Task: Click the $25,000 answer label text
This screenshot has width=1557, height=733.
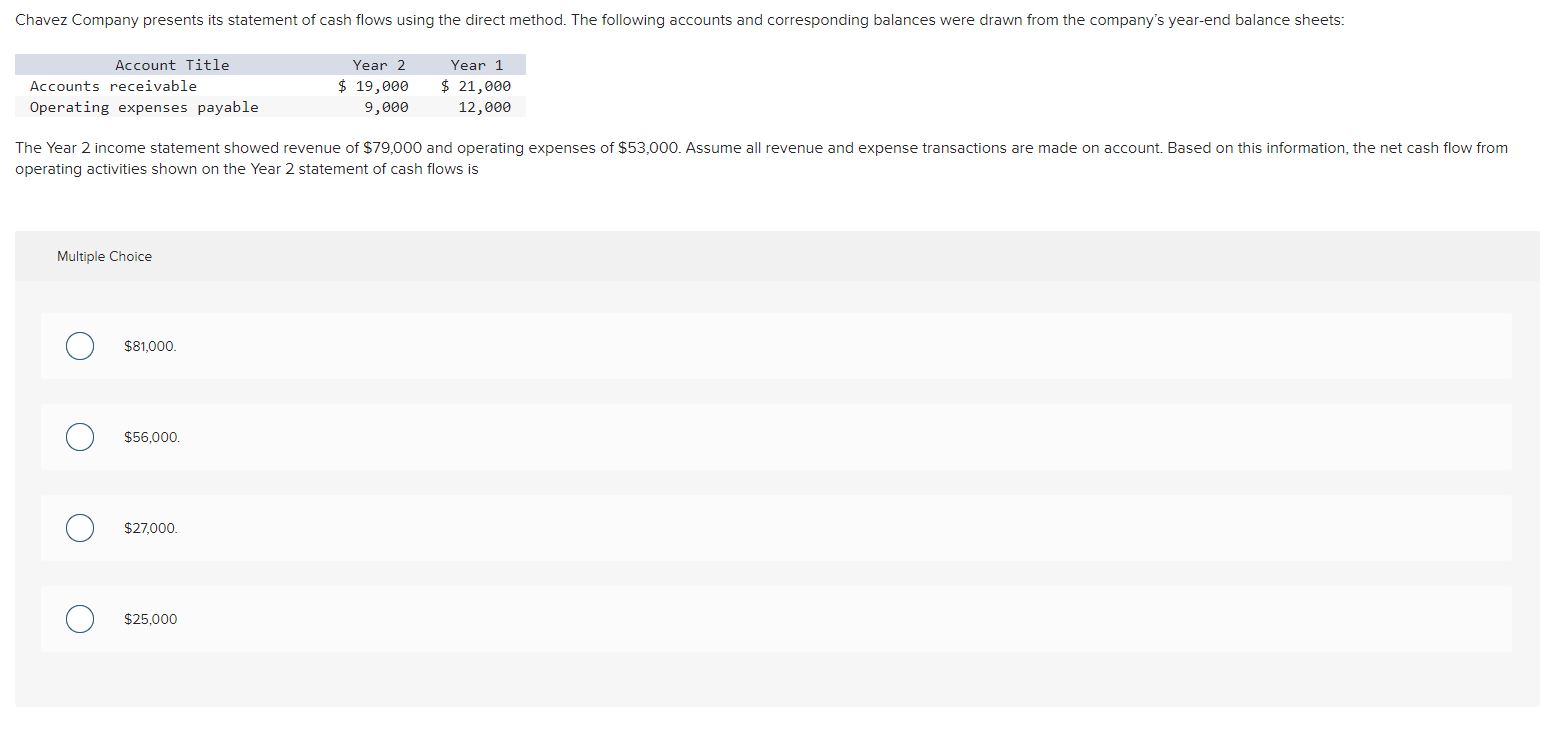Action: pyautogui.click(x=150, y=619)
